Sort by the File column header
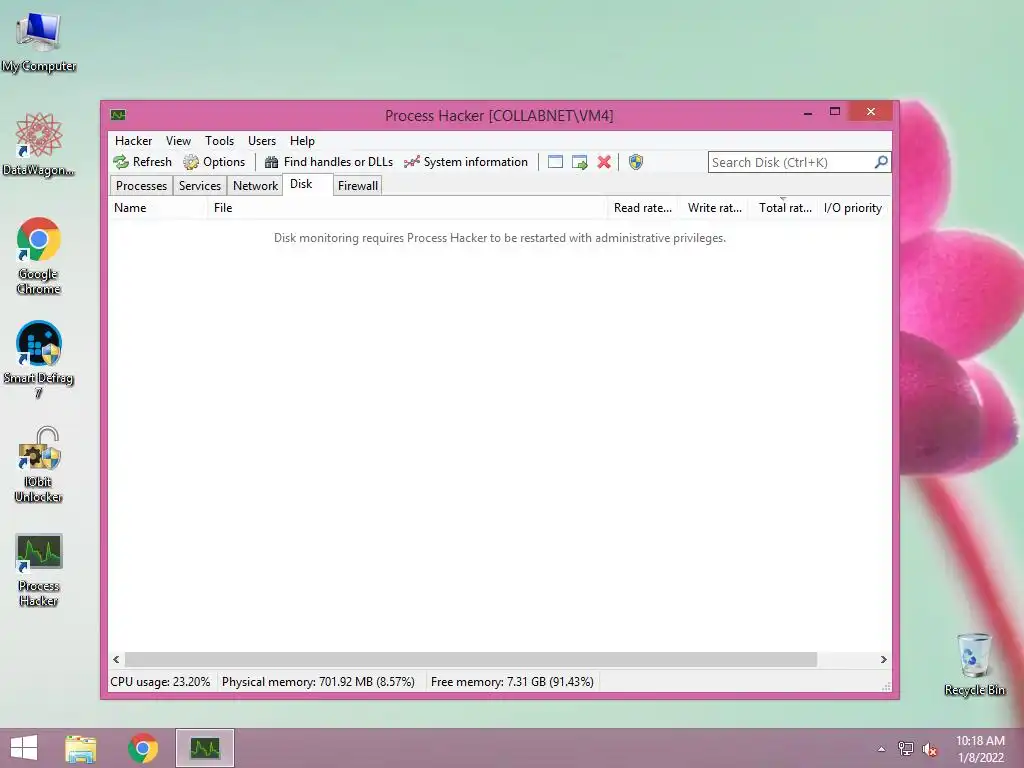The image size is (1024, 768). [407, 208]
